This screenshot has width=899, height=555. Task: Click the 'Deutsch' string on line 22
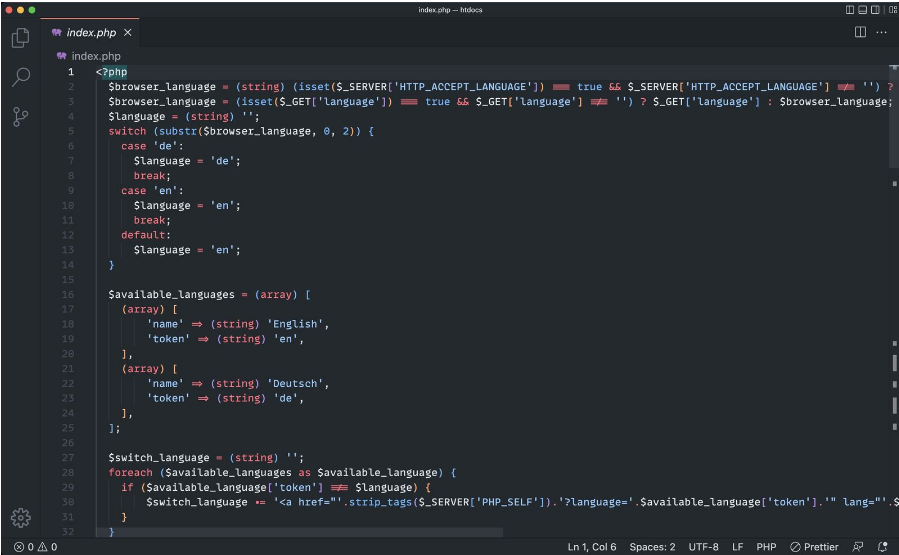(295, 384)
